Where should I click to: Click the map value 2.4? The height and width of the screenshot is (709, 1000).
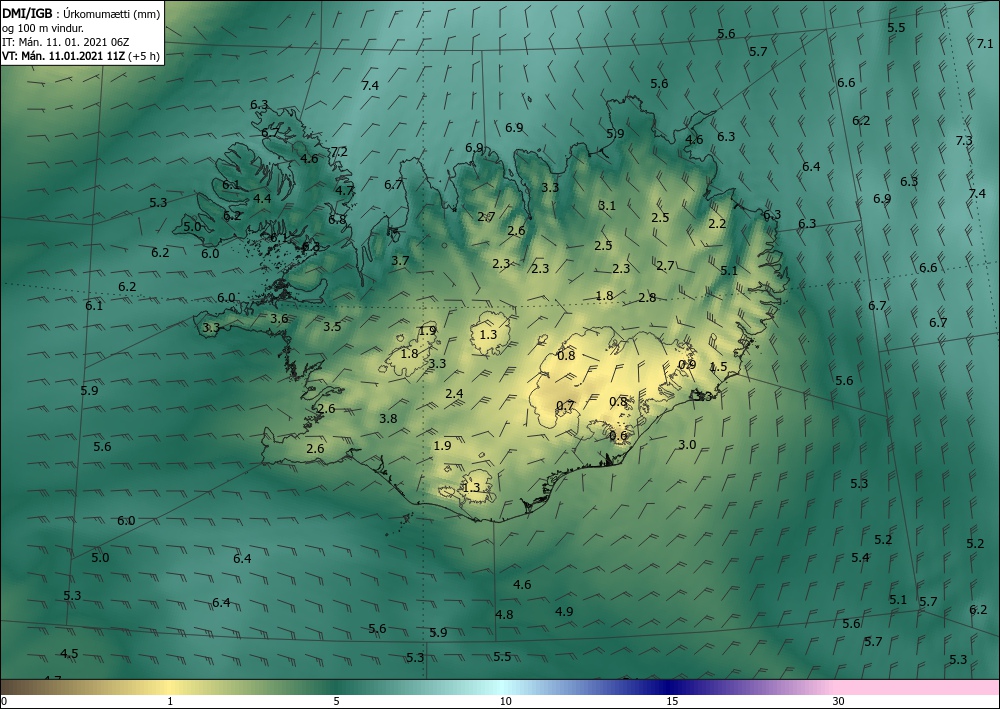click(x=454, y=393)
